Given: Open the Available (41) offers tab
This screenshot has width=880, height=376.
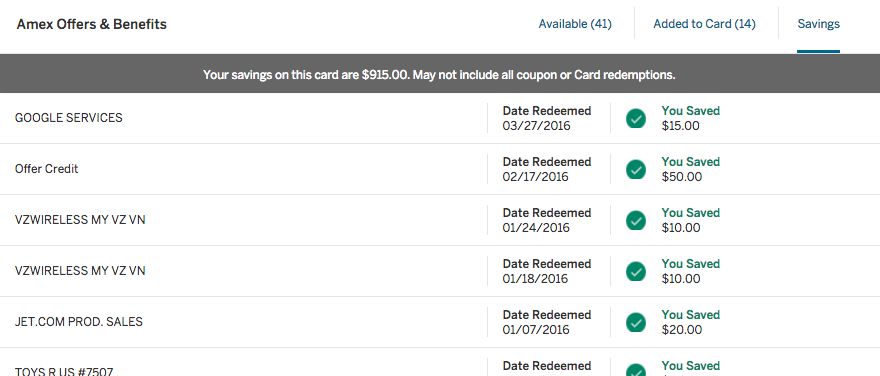Looking at the screenshot, I should coord(575,24).
